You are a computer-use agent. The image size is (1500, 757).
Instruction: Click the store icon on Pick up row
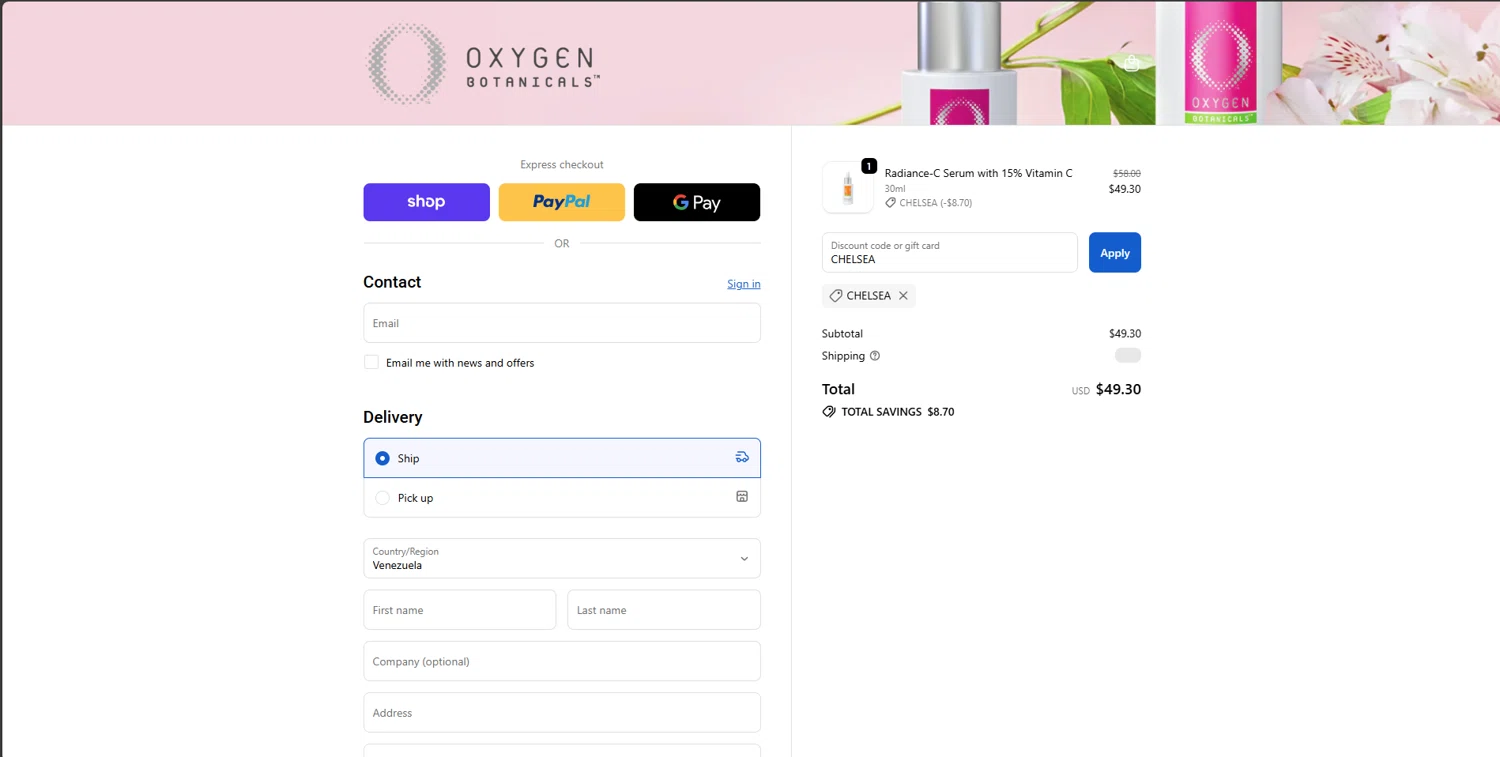tap(742, 497)
